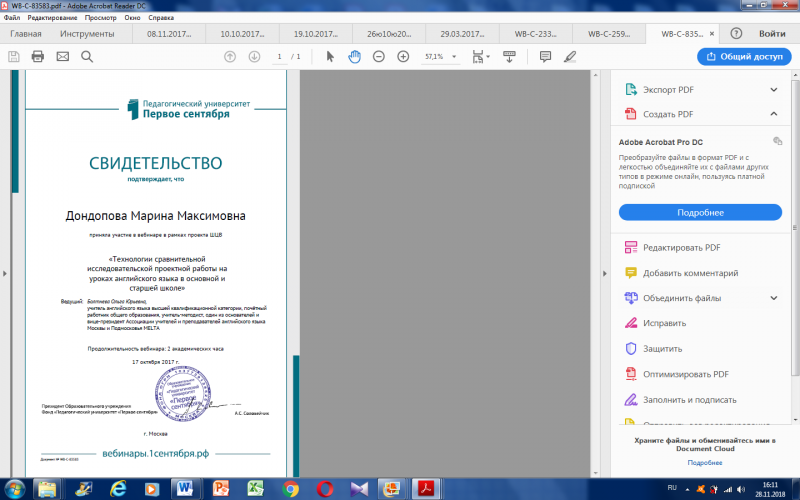Select the highlight text pen tool
The image size is (800, 500).
coord(570,57)
